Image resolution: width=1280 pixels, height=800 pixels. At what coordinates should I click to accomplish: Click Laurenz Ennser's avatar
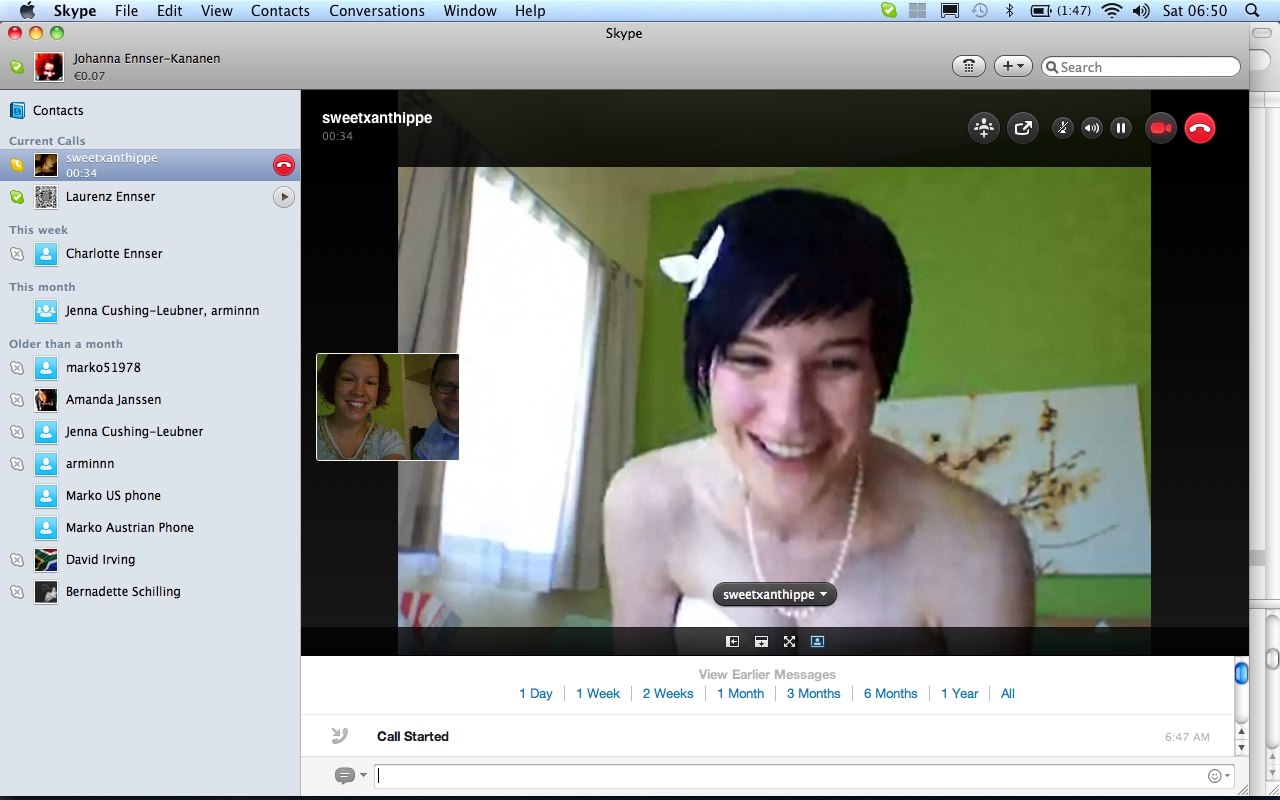46,197
